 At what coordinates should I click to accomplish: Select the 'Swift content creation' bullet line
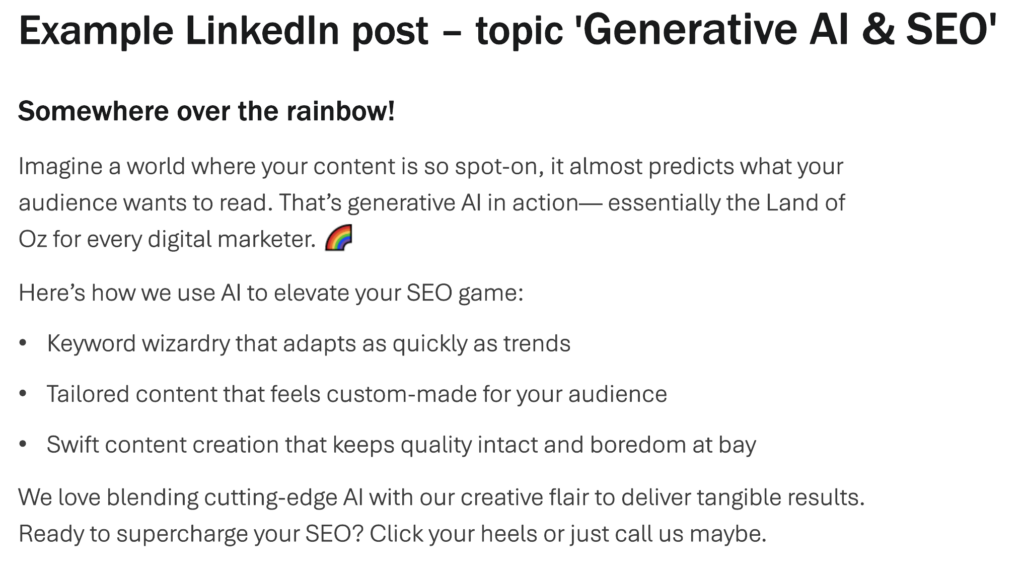coord(401,445)
